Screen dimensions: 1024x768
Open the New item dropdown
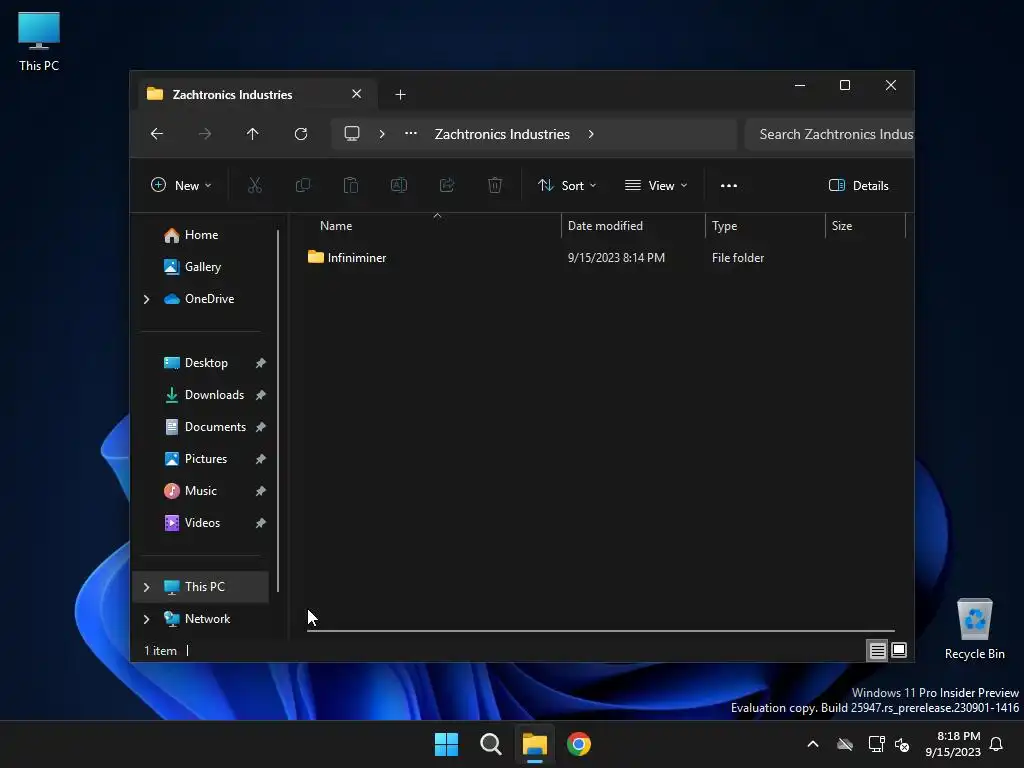[x=181, y=185]
